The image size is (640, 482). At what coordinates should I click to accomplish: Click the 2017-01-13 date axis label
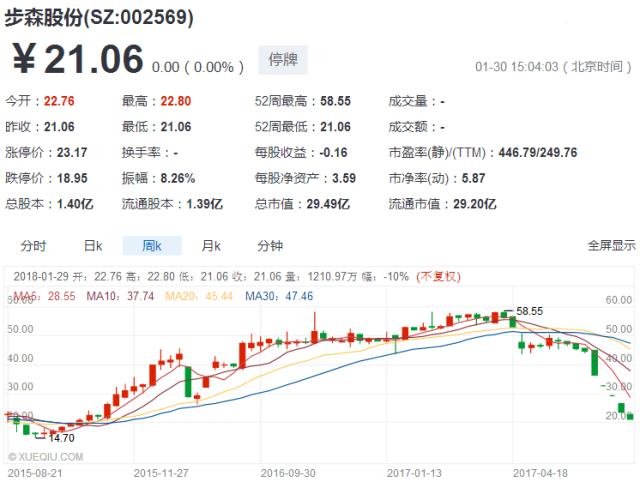tap(414, 473)
